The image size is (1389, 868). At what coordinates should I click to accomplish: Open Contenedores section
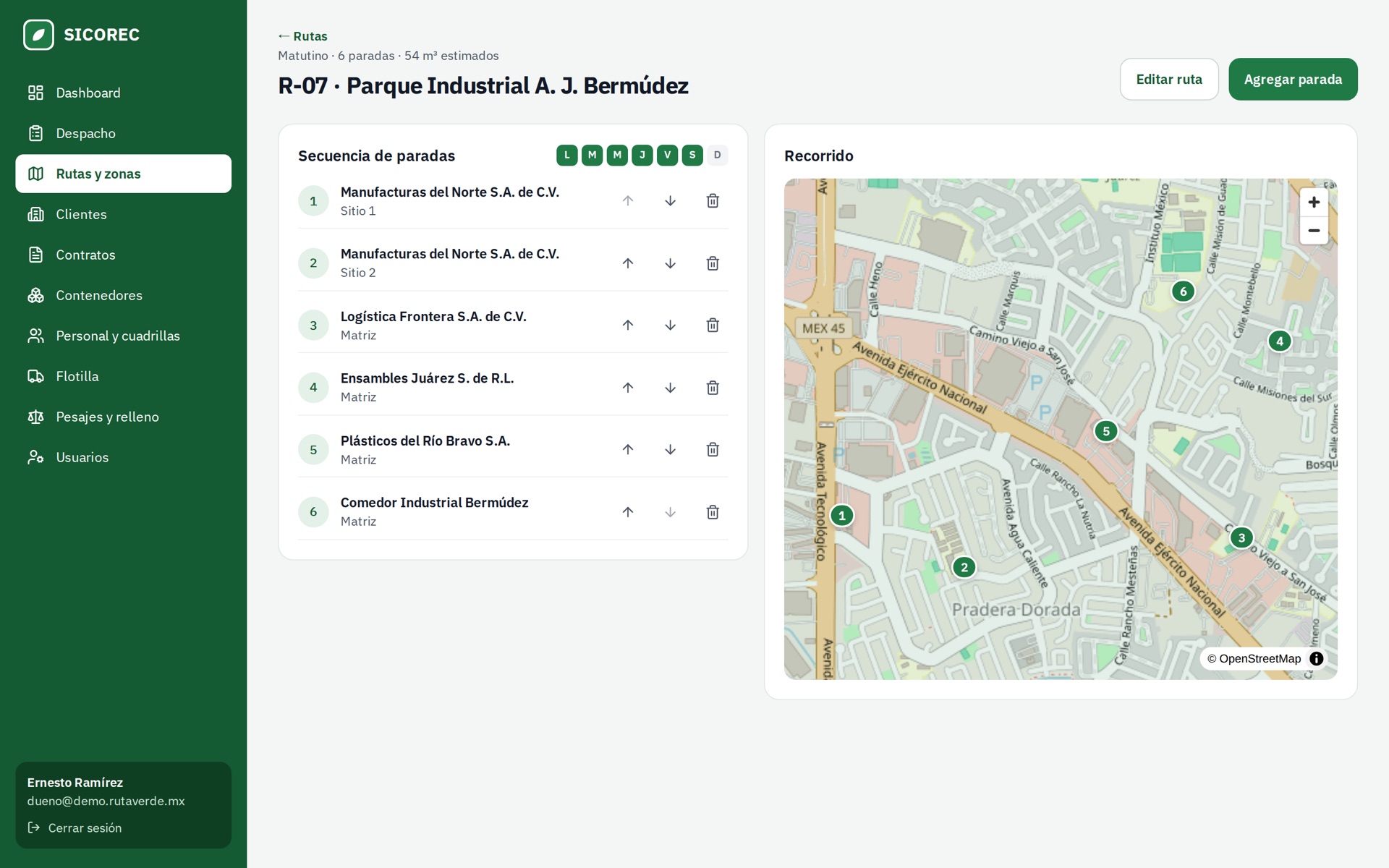[123, 295]
